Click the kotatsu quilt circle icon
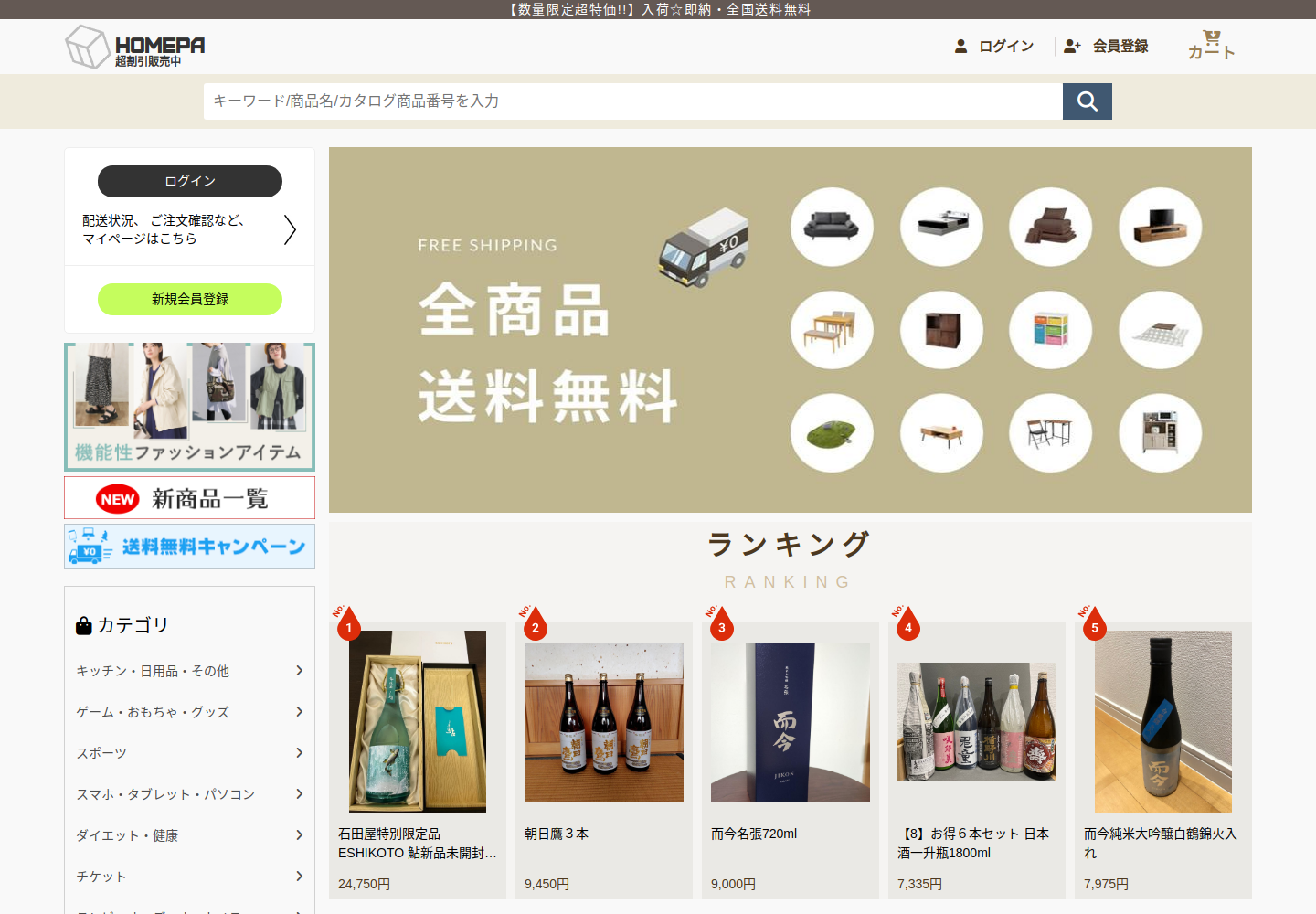 1161,330
